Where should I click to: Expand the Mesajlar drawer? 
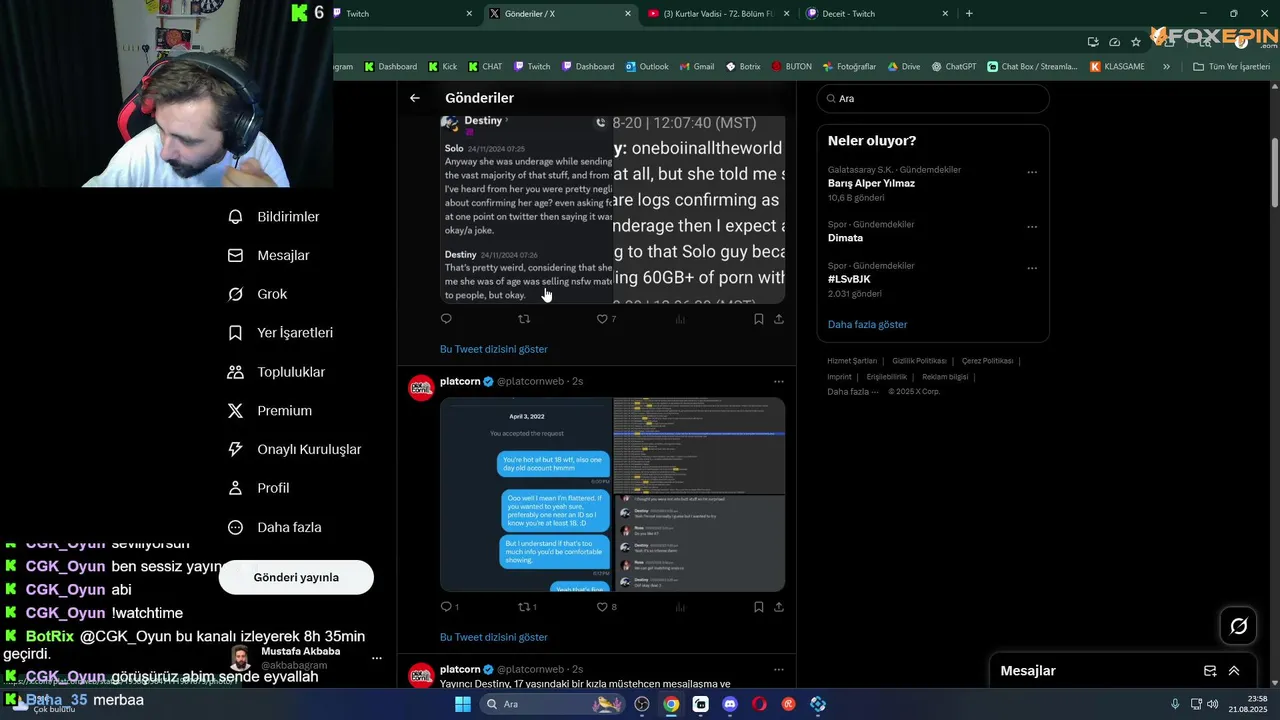(1234, 671)
